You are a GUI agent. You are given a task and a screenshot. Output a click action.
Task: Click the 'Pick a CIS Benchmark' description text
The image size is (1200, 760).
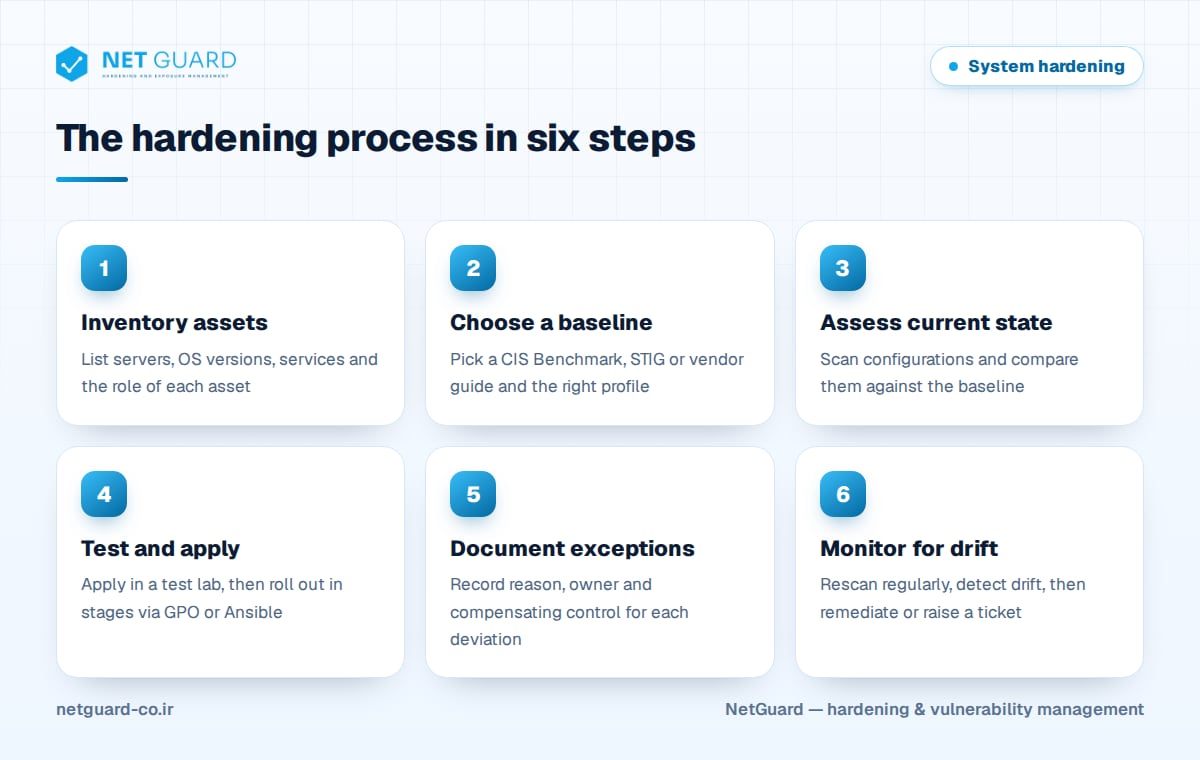[597, 372]
